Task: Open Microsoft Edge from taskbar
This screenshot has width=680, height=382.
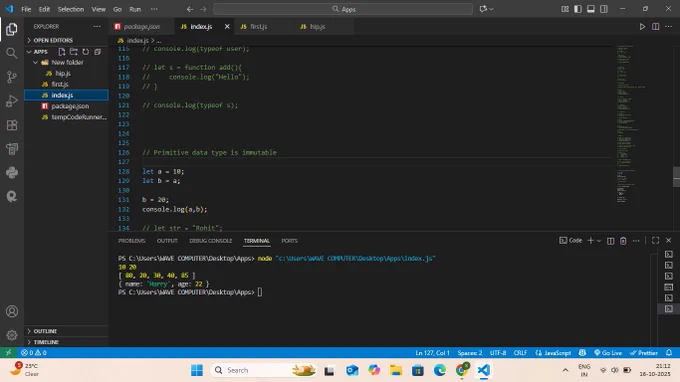Action: coord(439,370)
